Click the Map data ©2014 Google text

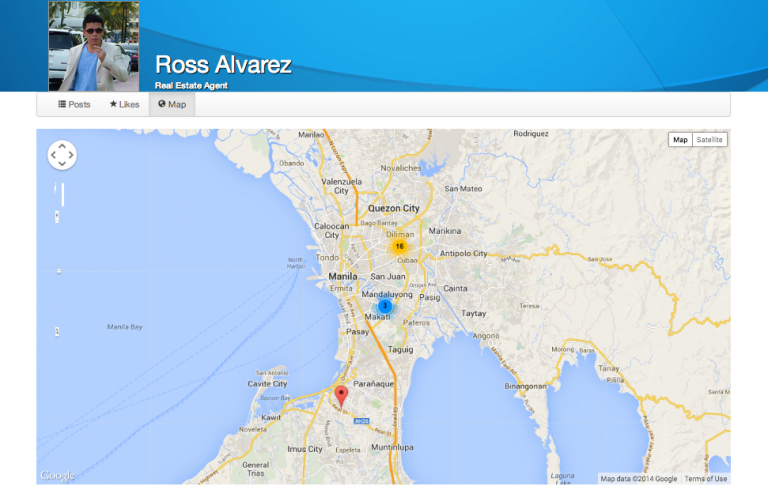coord(639,479)
